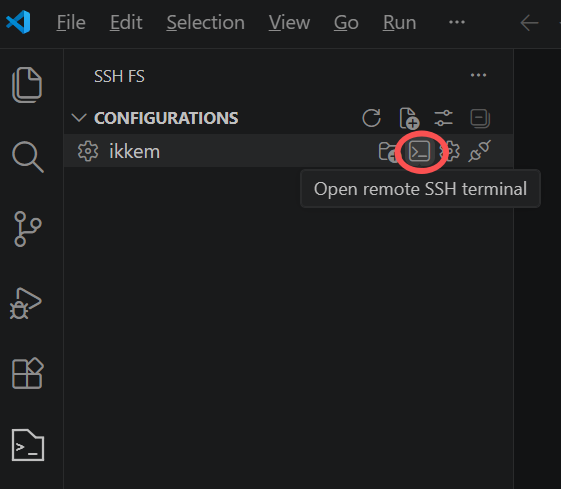Viewport: 561px width, 489px height.
Task: Select the ikkem configuration entry
Action: [288, 151]
